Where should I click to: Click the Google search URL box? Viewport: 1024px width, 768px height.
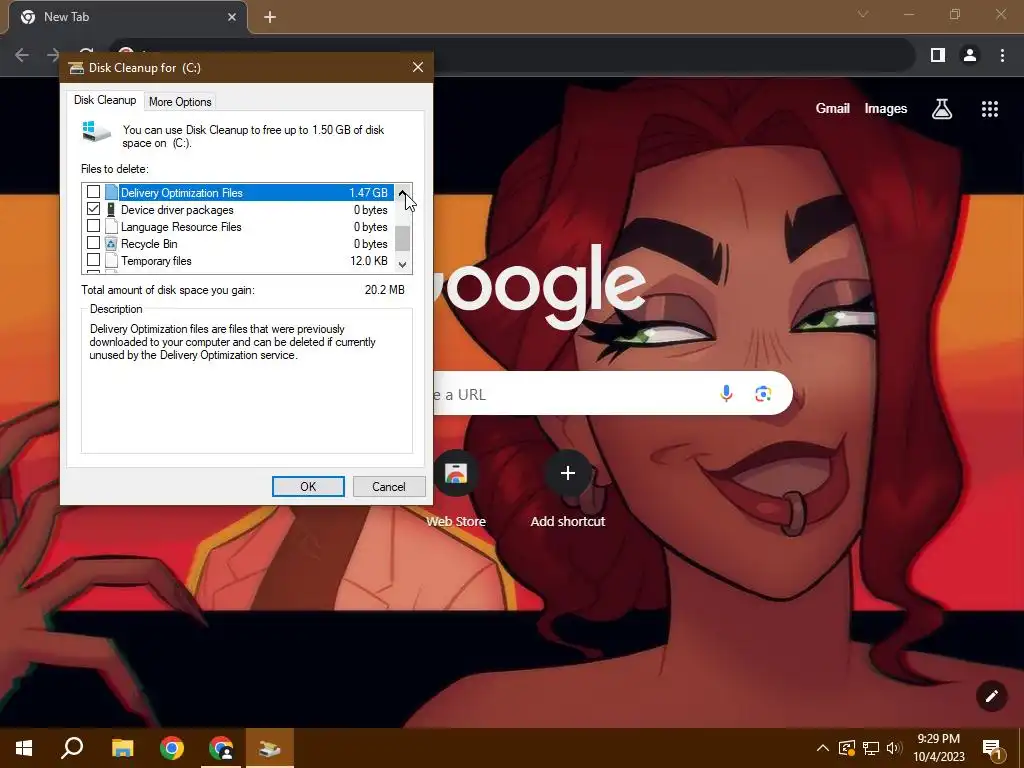click(613, 393)
